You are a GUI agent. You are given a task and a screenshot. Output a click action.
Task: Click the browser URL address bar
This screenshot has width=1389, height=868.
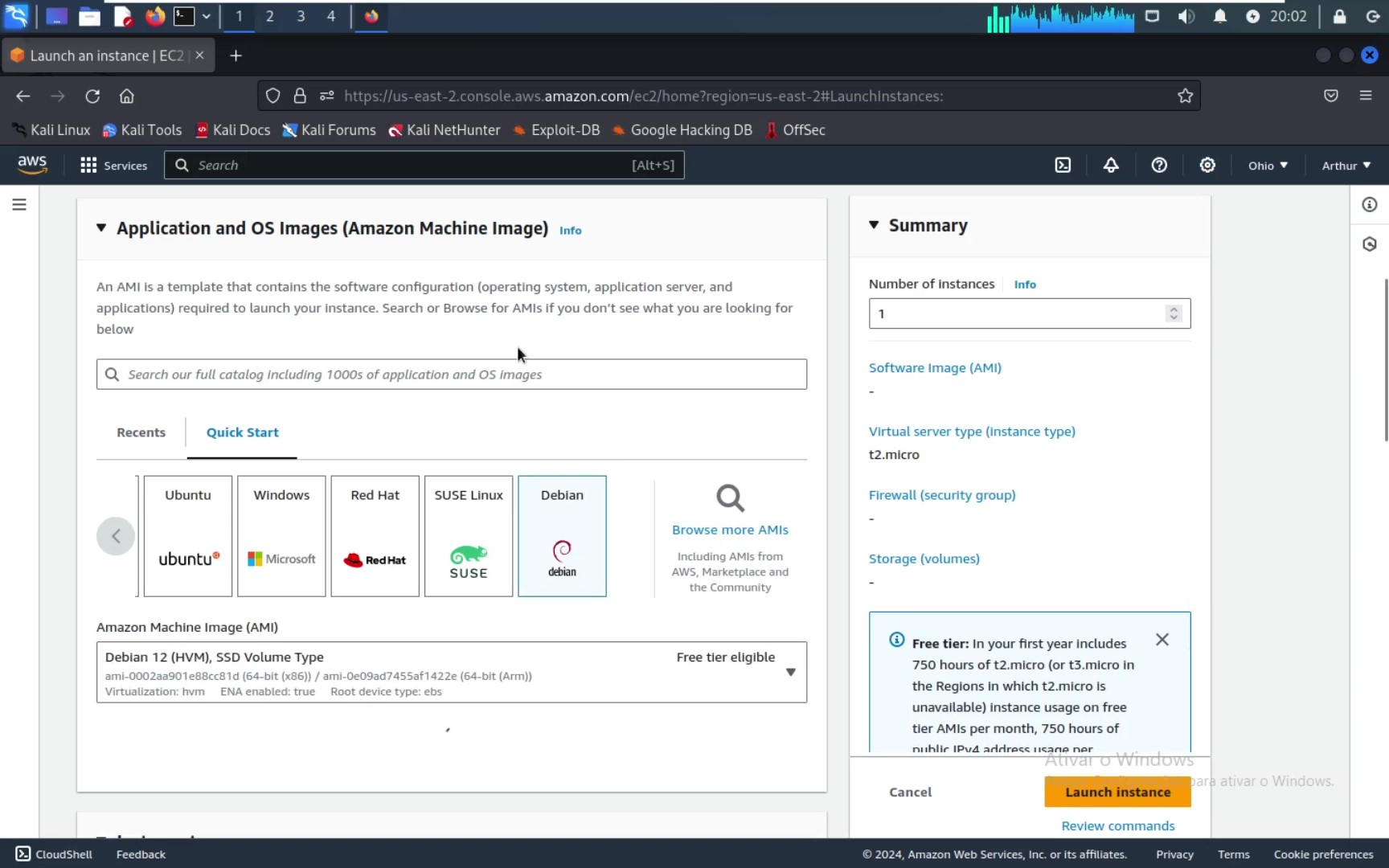(730, 96)
